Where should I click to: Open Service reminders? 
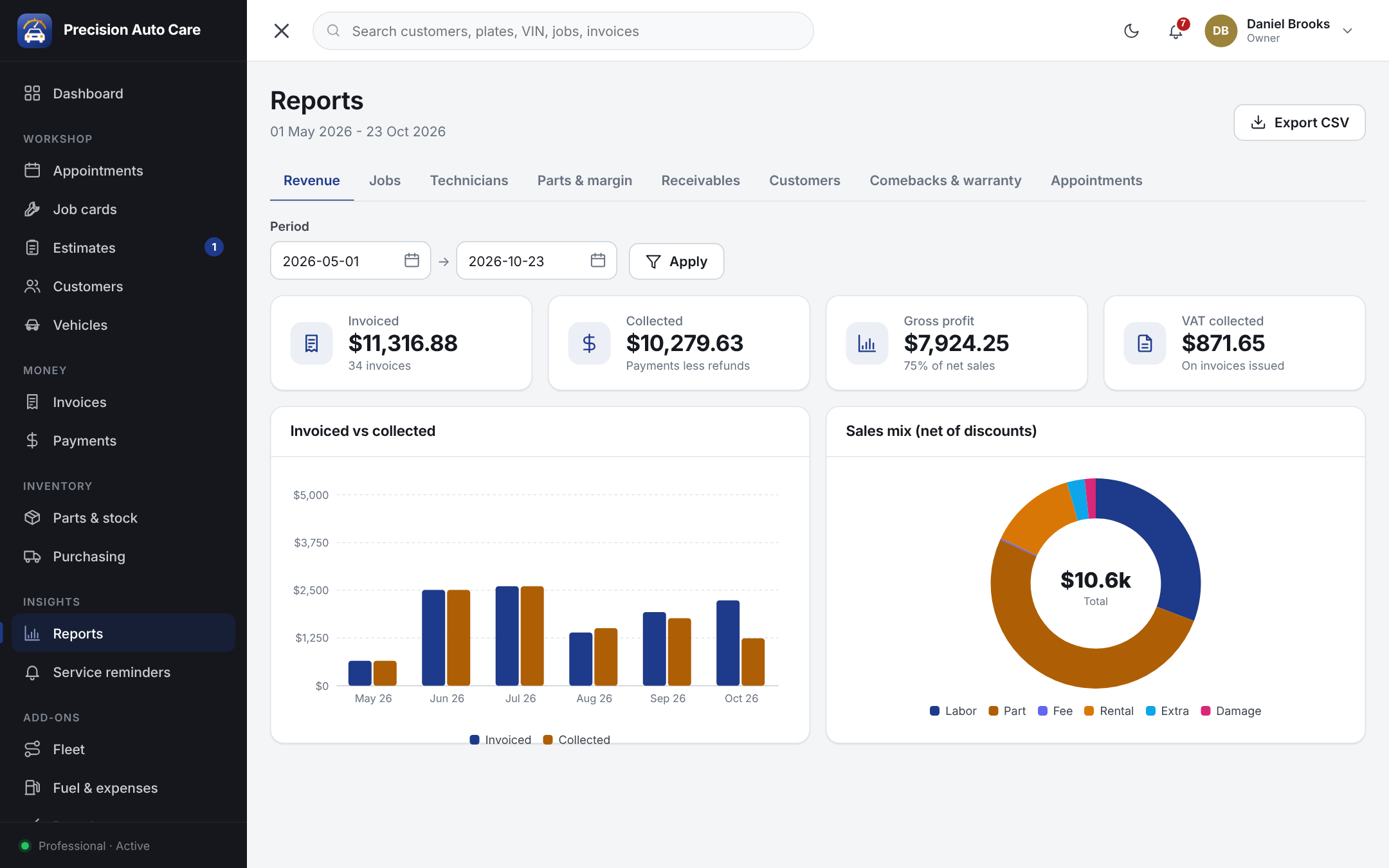click(123, 672)
